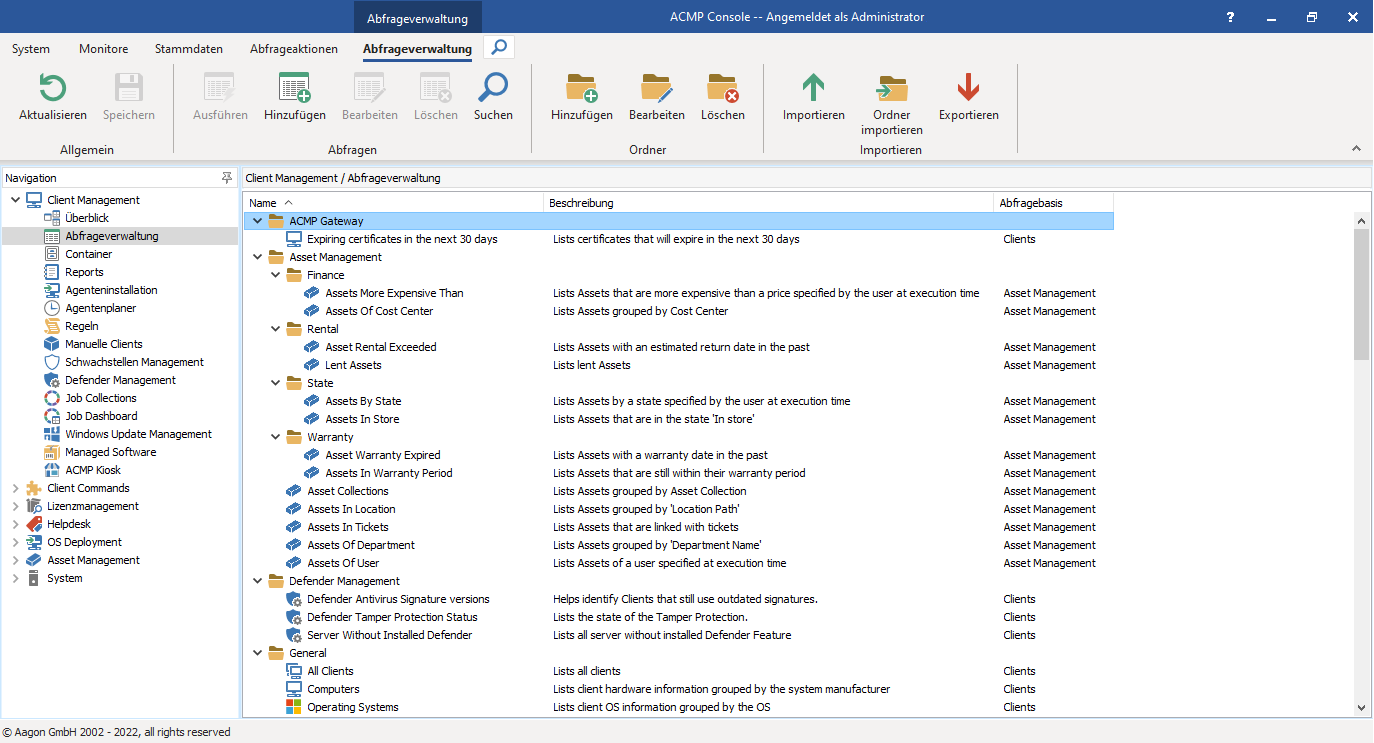Click the Abfrageverwaltung title bar context tab
1374x743 pixels.
coord(418,18)
